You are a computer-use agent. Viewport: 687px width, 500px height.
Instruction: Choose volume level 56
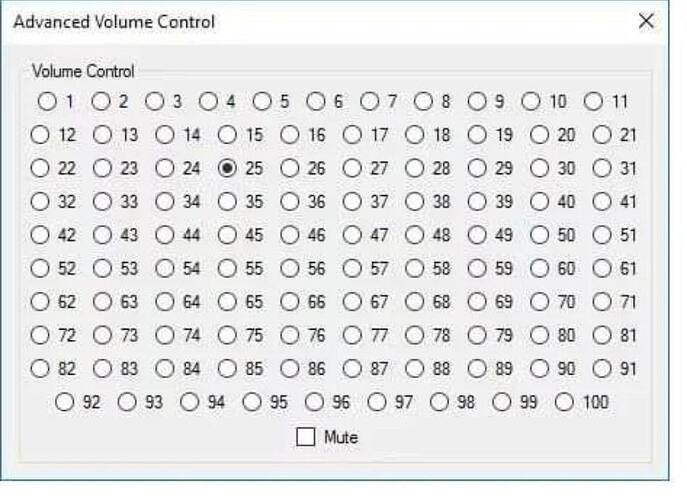tap(290, 268)
